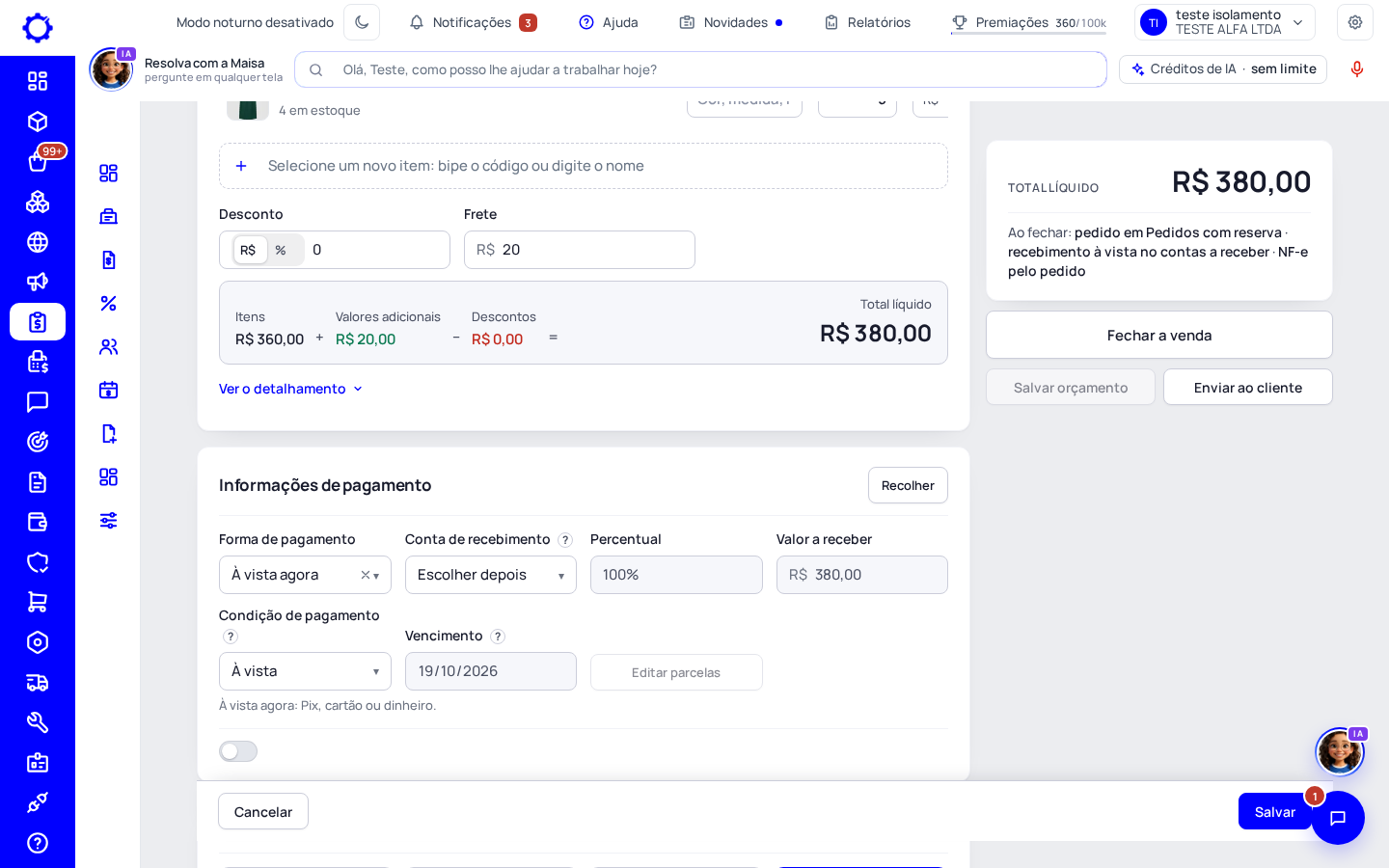Click Fechar a venda button
Image resolution: width=1389 pixels, height=868 pixels.
1159,335
